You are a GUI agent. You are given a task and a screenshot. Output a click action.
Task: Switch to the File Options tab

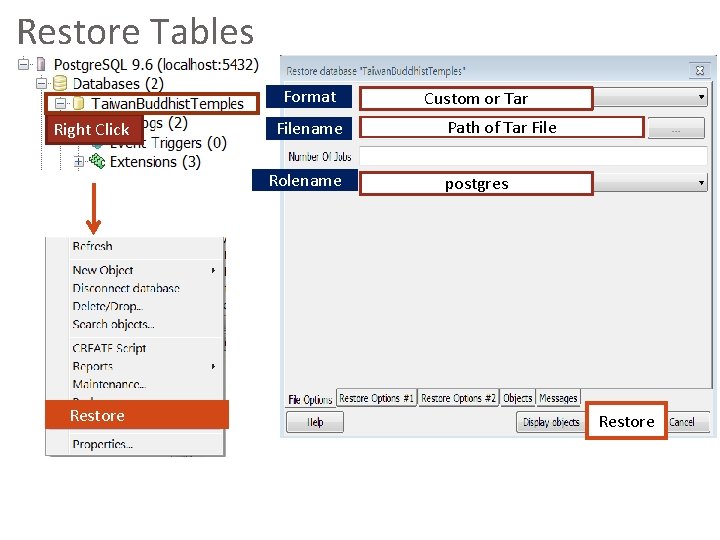coord(310,399)
